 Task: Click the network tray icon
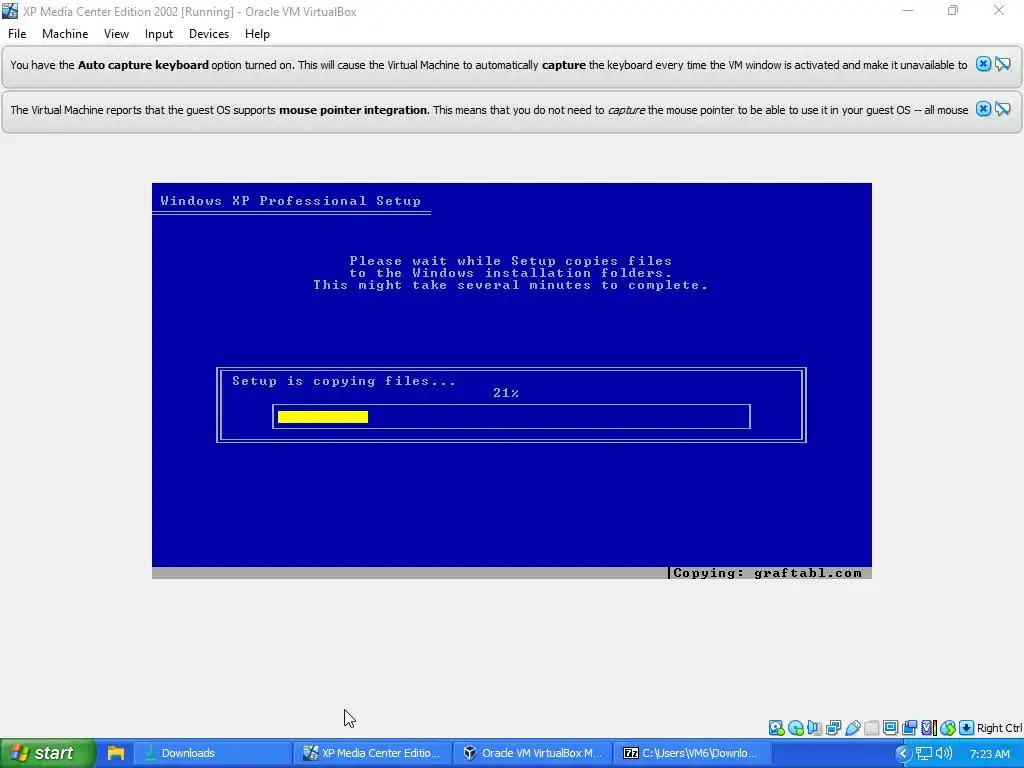pyautogui.click(x=924, y=754)
